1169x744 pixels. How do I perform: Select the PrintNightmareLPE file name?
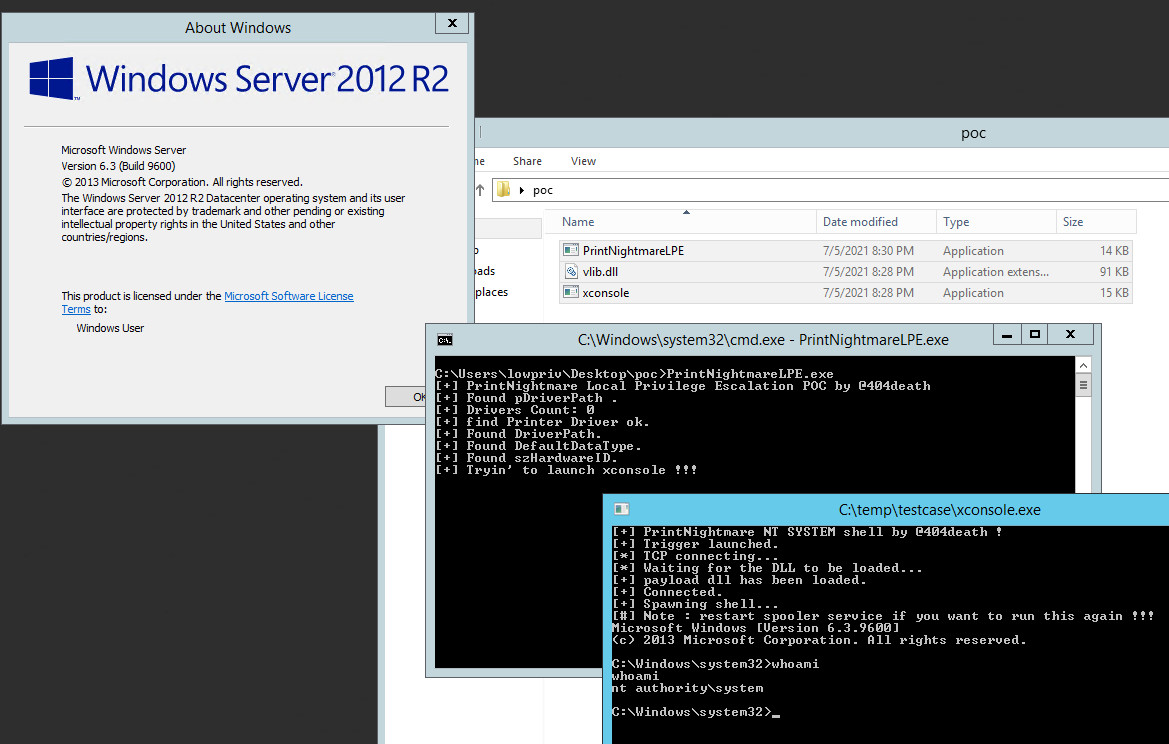[x=633, y=250]
